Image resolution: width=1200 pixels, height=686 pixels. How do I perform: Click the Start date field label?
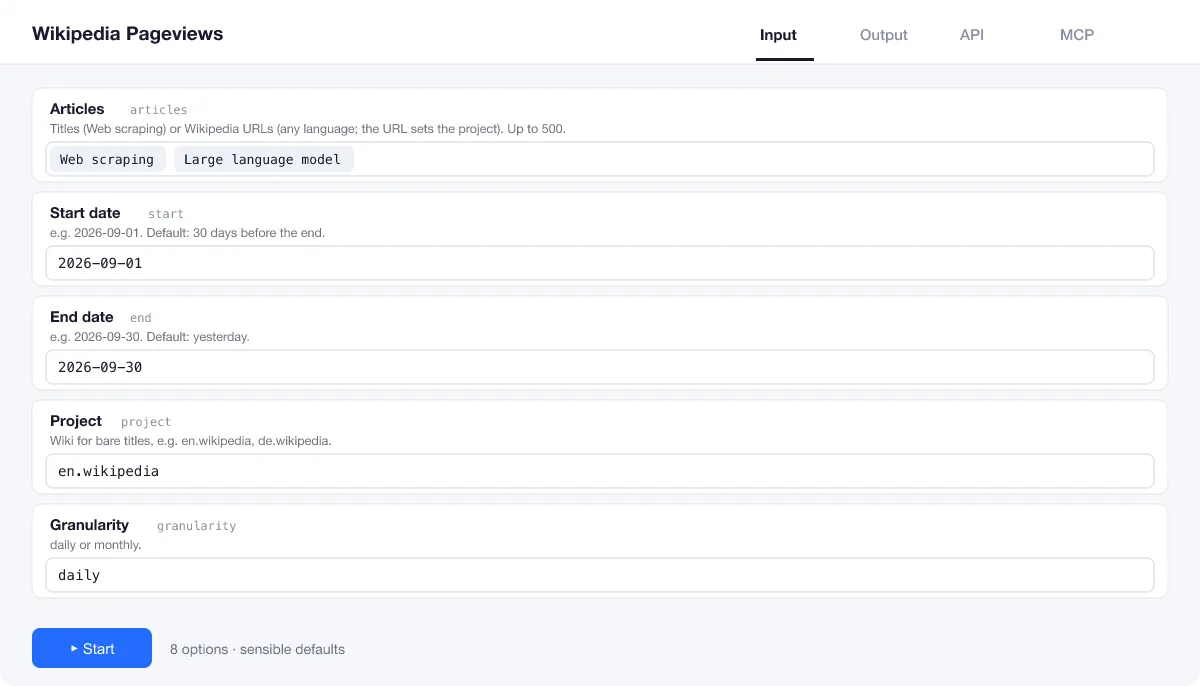coord(85,213)
